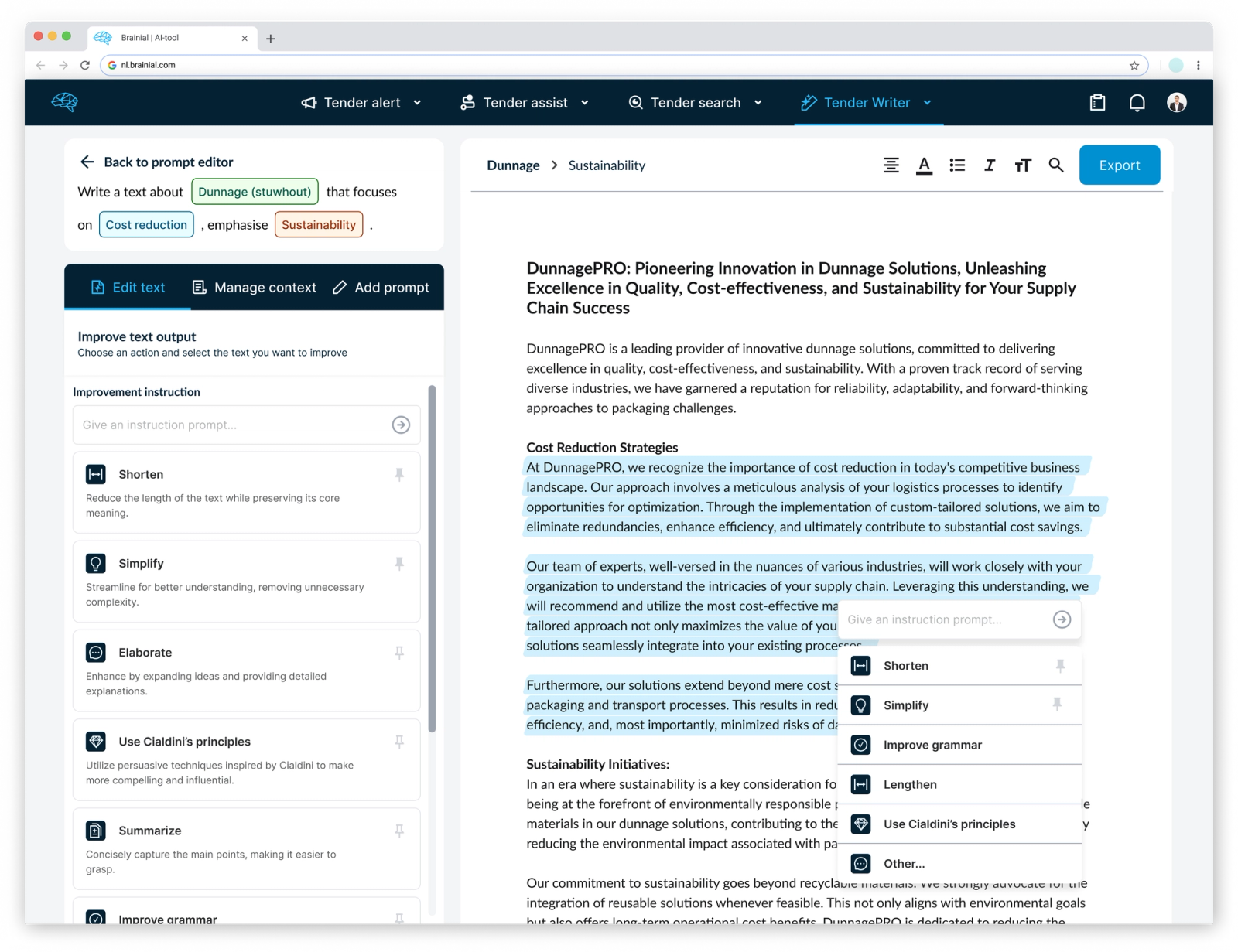The height and width of the screenshot is (952, 1238).
Task: Toggle italic formatting
Action: (x=990, y=165)
